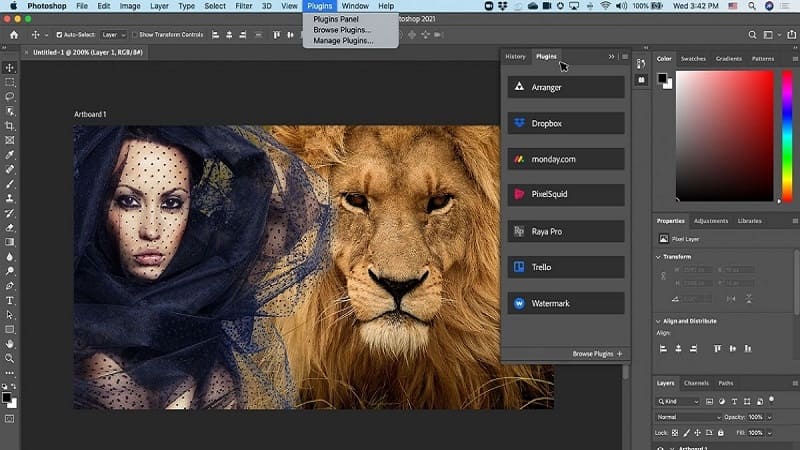Toggle the Auto-Select checkbox

59,35
